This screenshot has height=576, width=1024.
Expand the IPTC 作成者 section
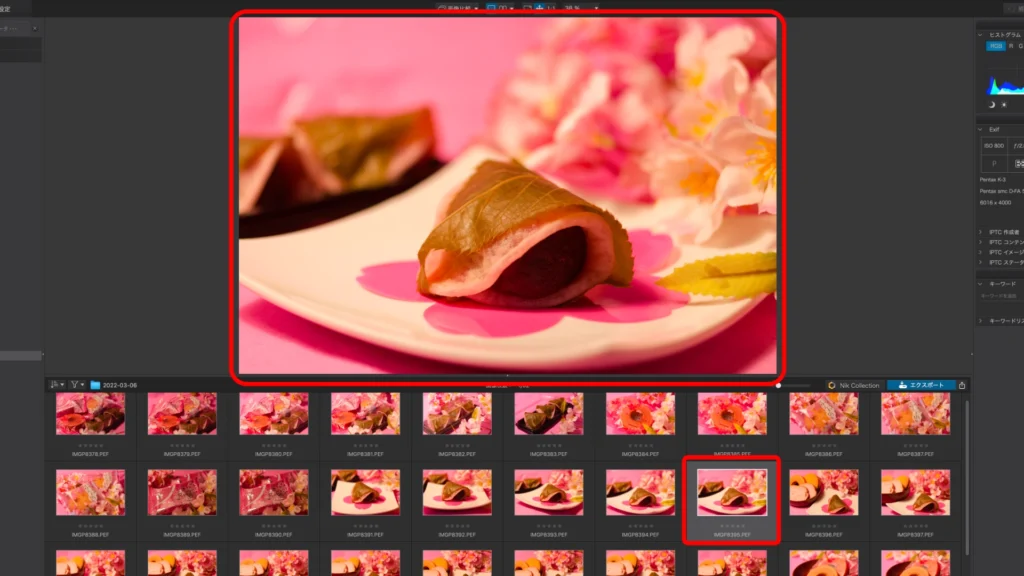pyautogui.click(x=981, y=232)
